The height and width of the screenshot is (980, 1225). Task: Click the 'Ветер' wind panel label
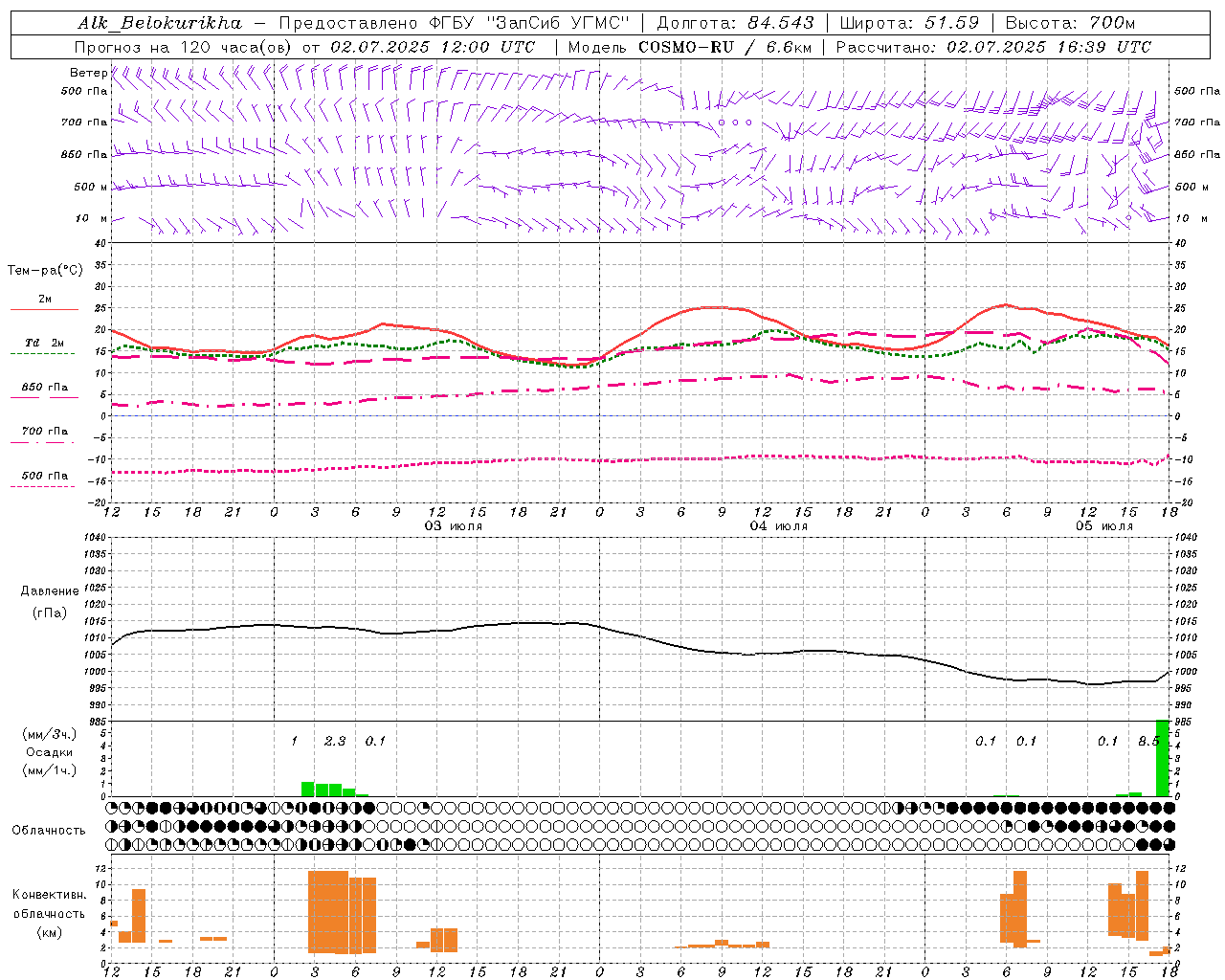[x=88, y=73]
